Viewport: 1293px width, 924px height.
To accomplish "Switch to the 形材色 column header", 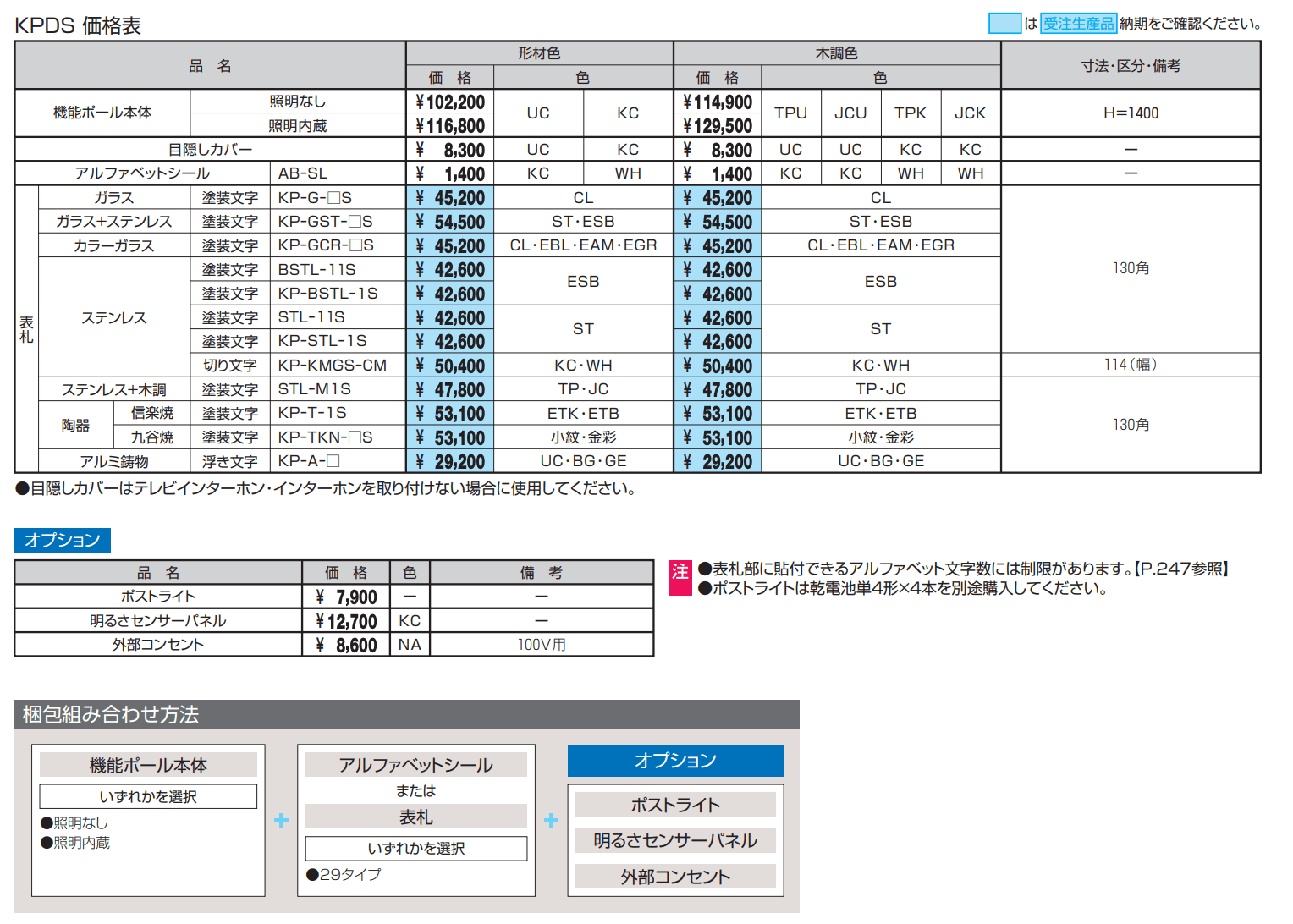I will (x=539, y=52).
